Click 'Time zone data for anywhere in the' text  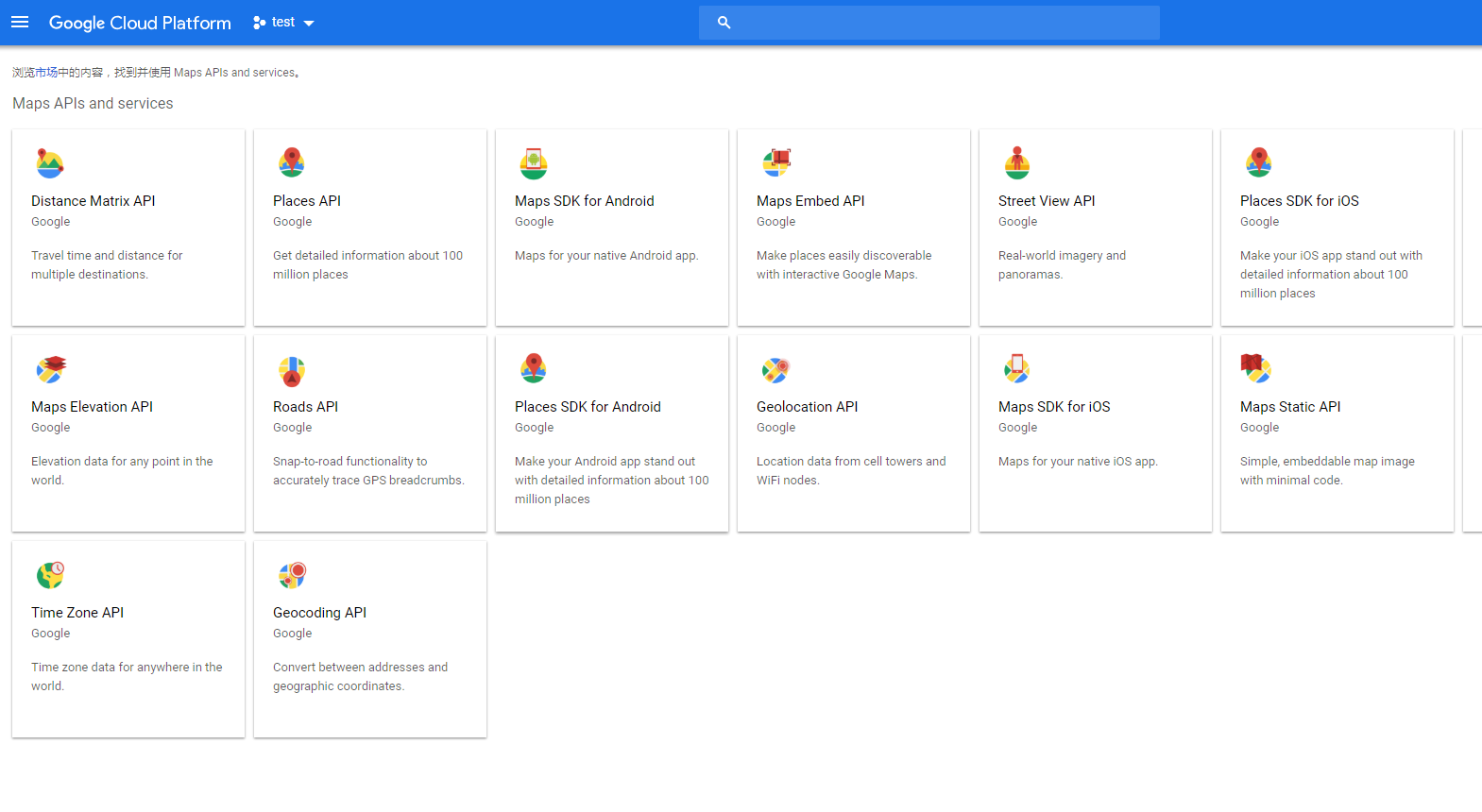tap(127, 668)
